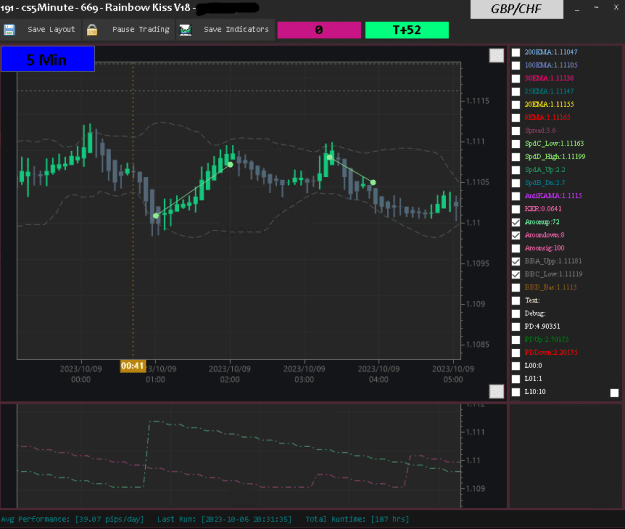Uncheck the BBC_Low band checkbox
The image size is (625, 529).
click(x=516, y=274)
